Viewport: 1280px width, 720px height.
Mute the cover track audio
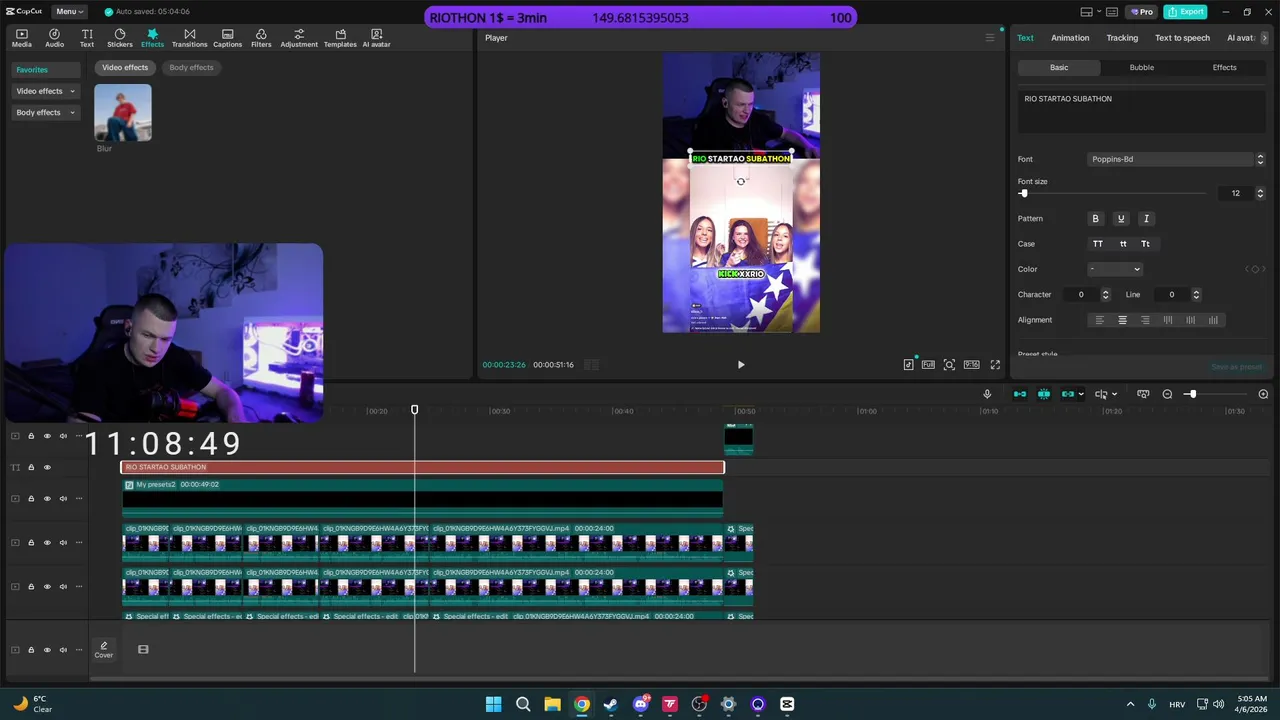63,650
